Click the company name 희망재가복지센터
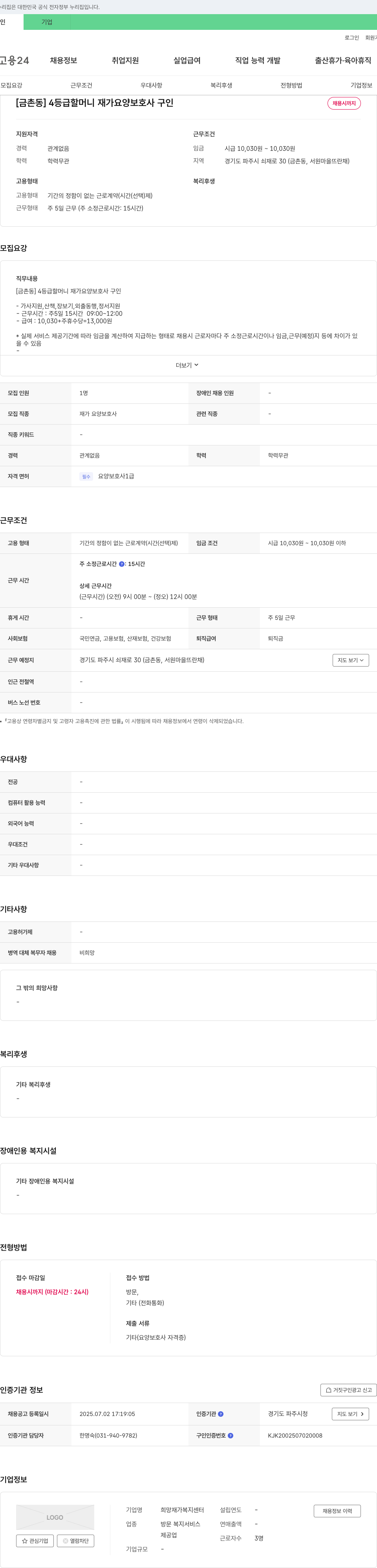 [x=182, y=1509]
